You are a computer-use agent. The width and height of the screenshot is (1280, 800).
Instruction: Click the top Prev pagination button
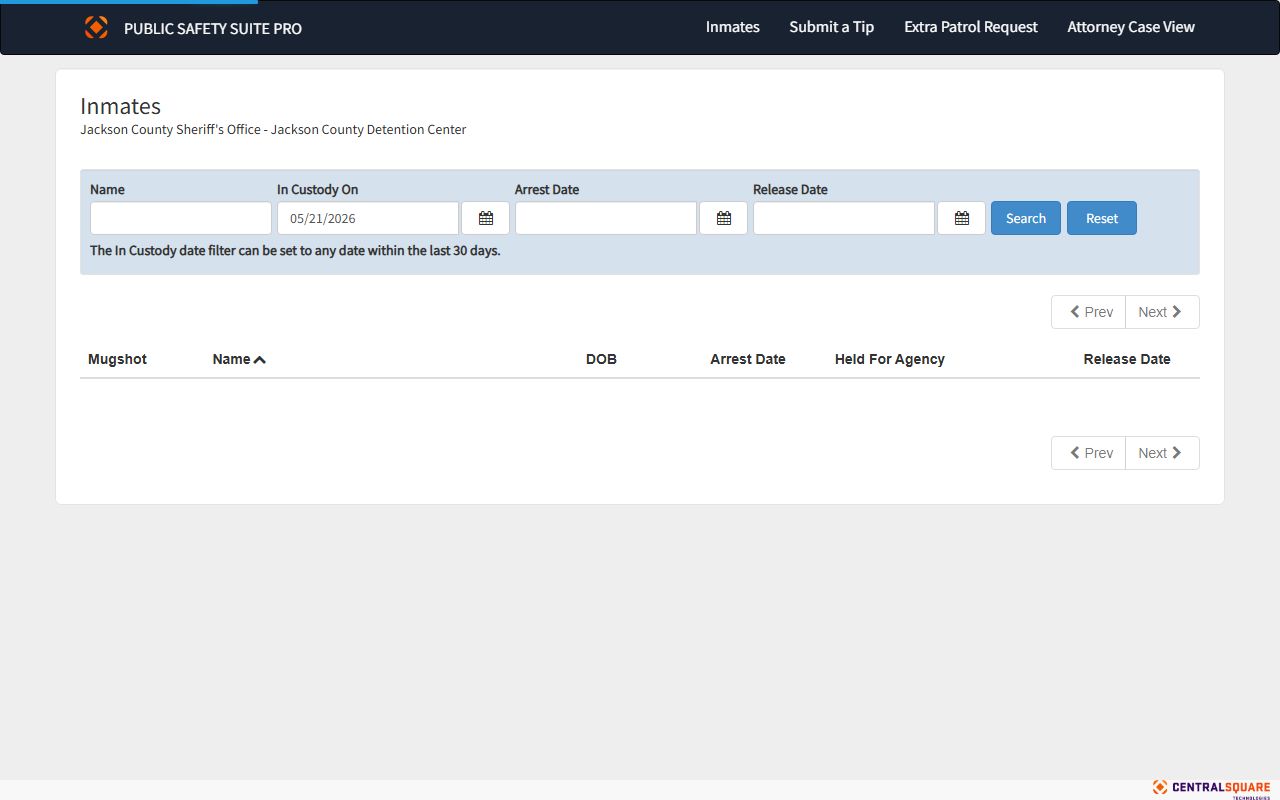tap(1088, 312)
